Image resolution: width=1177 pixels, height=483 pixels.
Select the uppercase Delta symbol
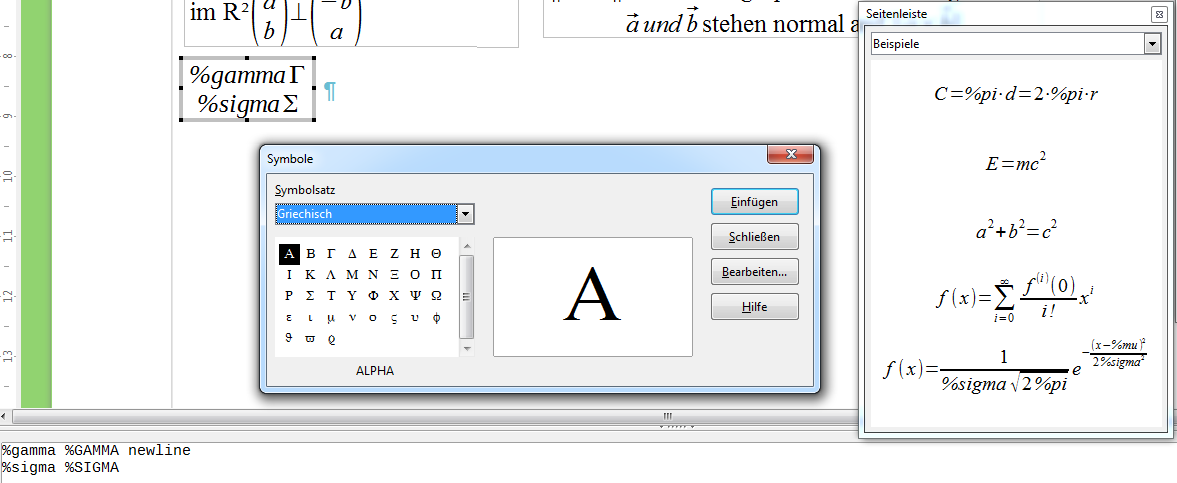pyautogui.click(x=352, y=254)
